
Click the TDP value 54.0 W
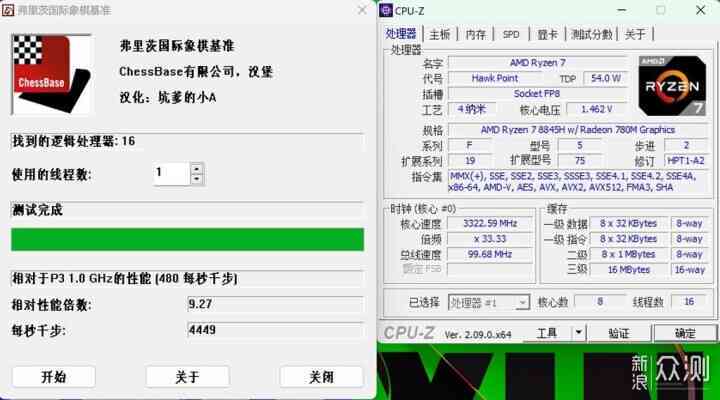[605, 78]
